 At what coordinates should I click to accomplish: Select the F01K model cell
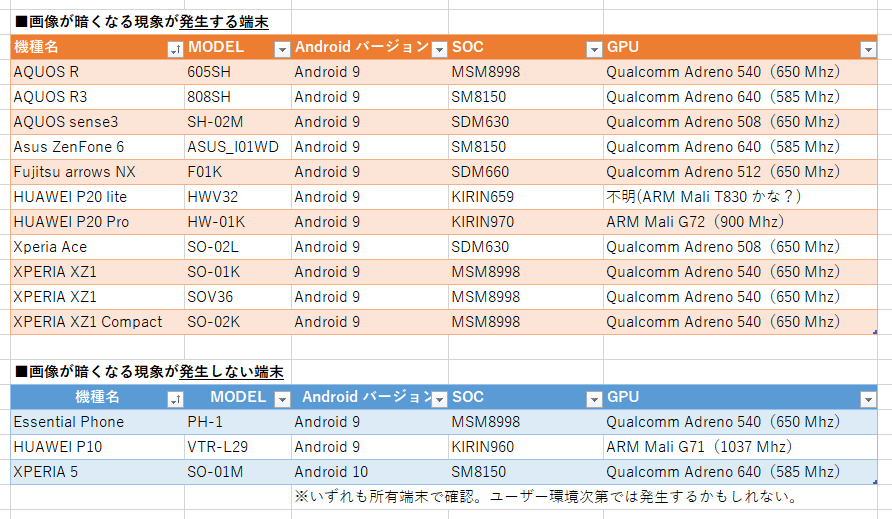238,172
